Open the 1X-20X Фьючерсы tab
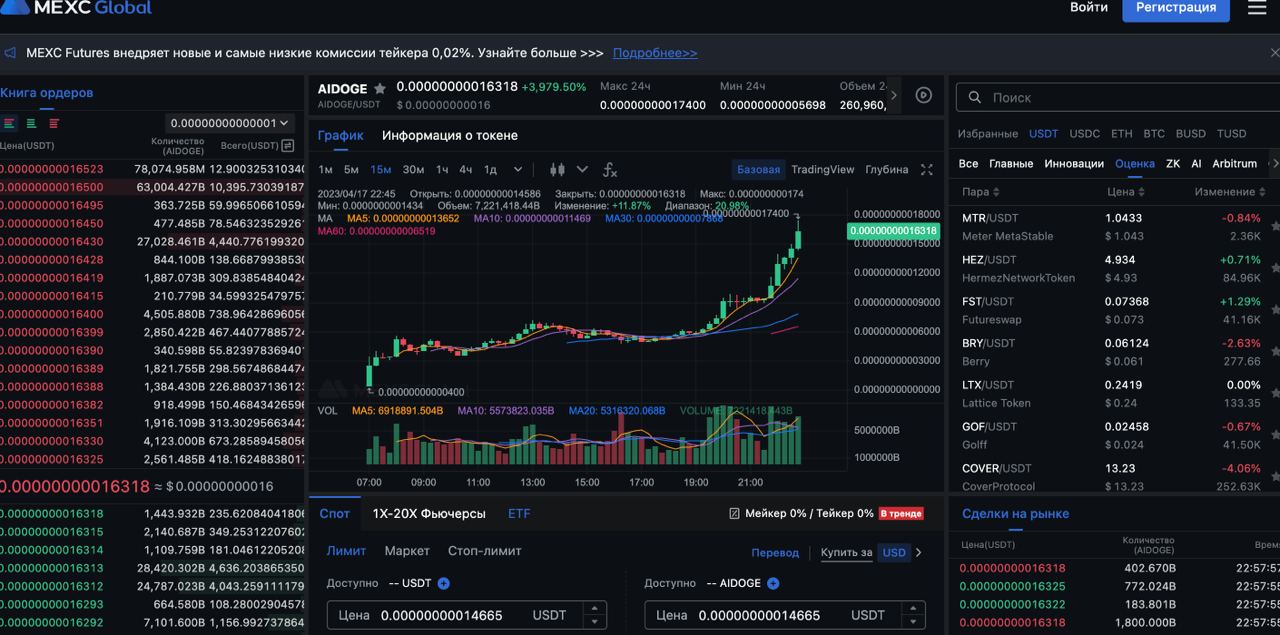 tap(429, 514)
